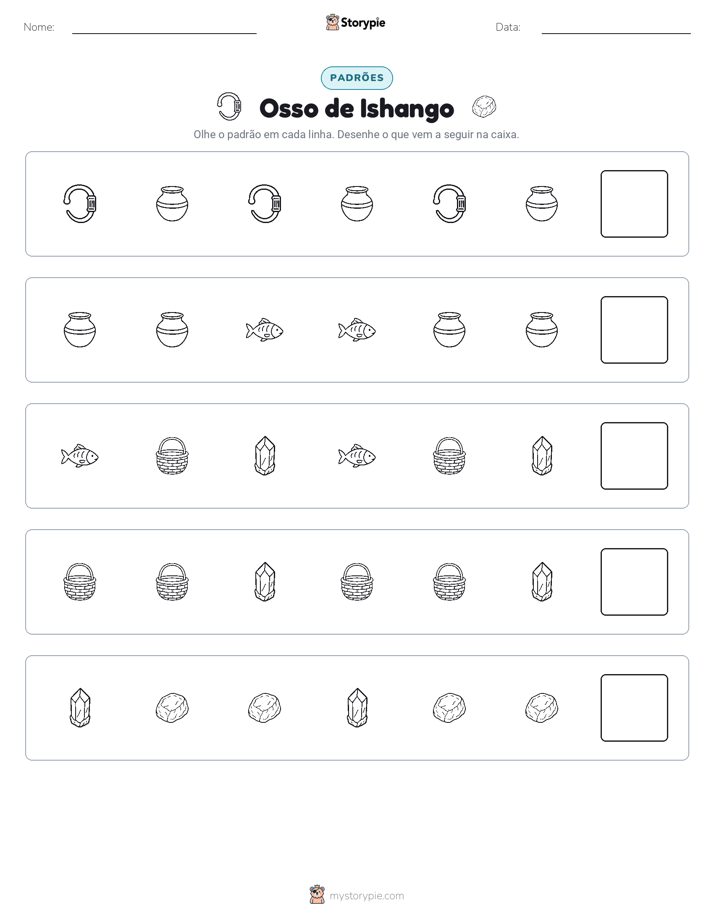The image size is (714, 924).
Task: Click the empty answer box in row one
Action: pos(634,204)
